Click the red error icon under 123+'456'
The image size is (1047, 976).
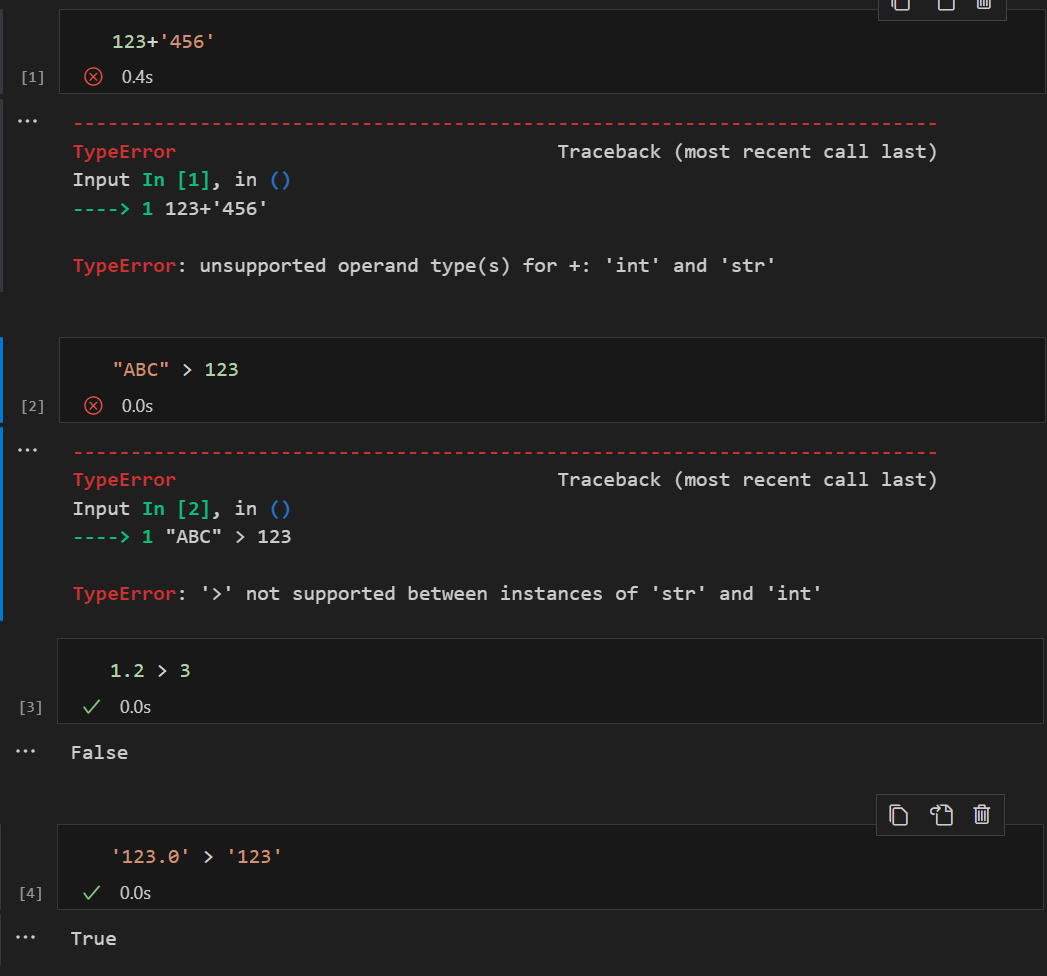93,77
